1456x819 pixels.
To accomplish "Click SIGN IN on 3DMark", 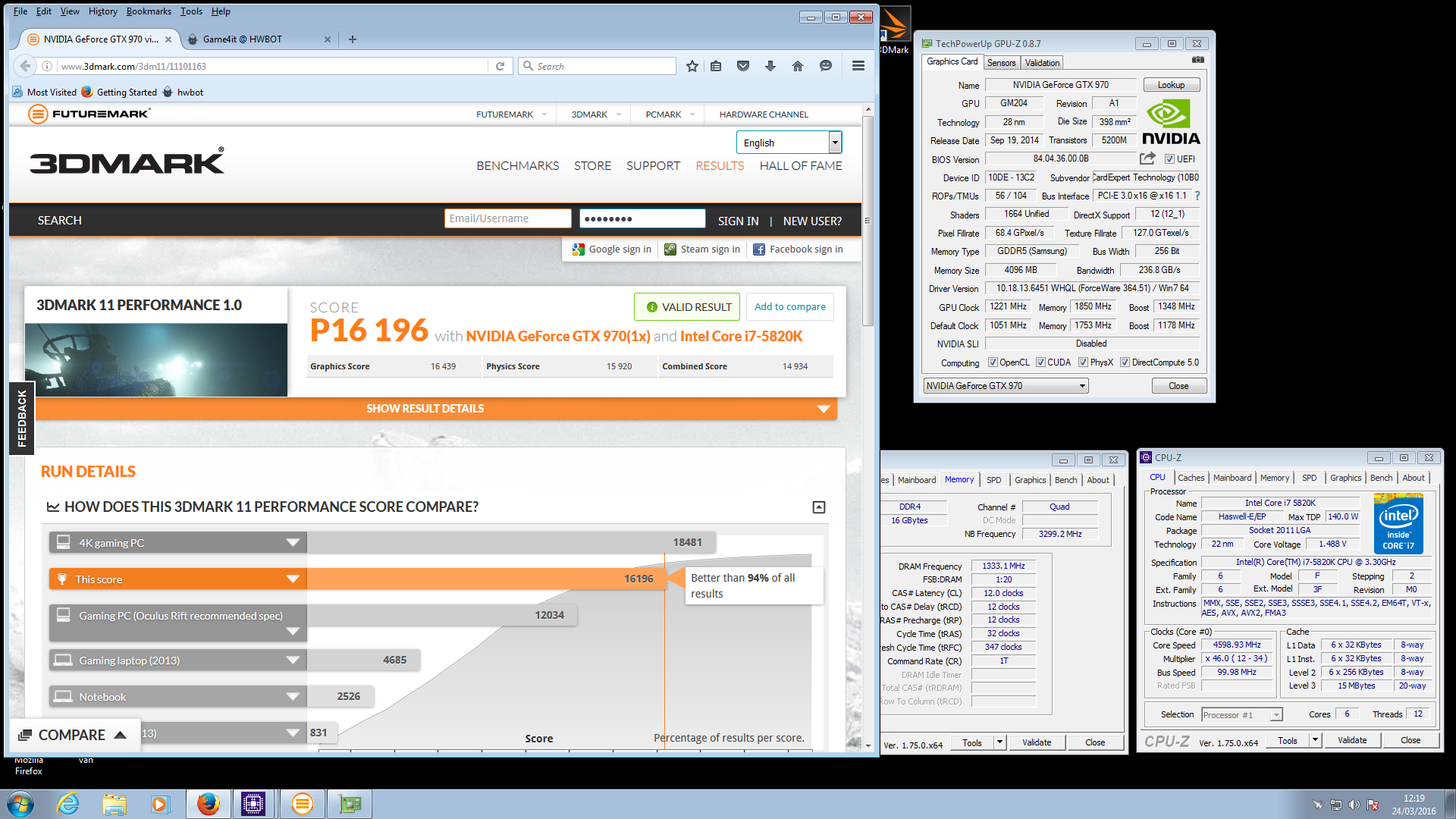I will click(738, 221).
